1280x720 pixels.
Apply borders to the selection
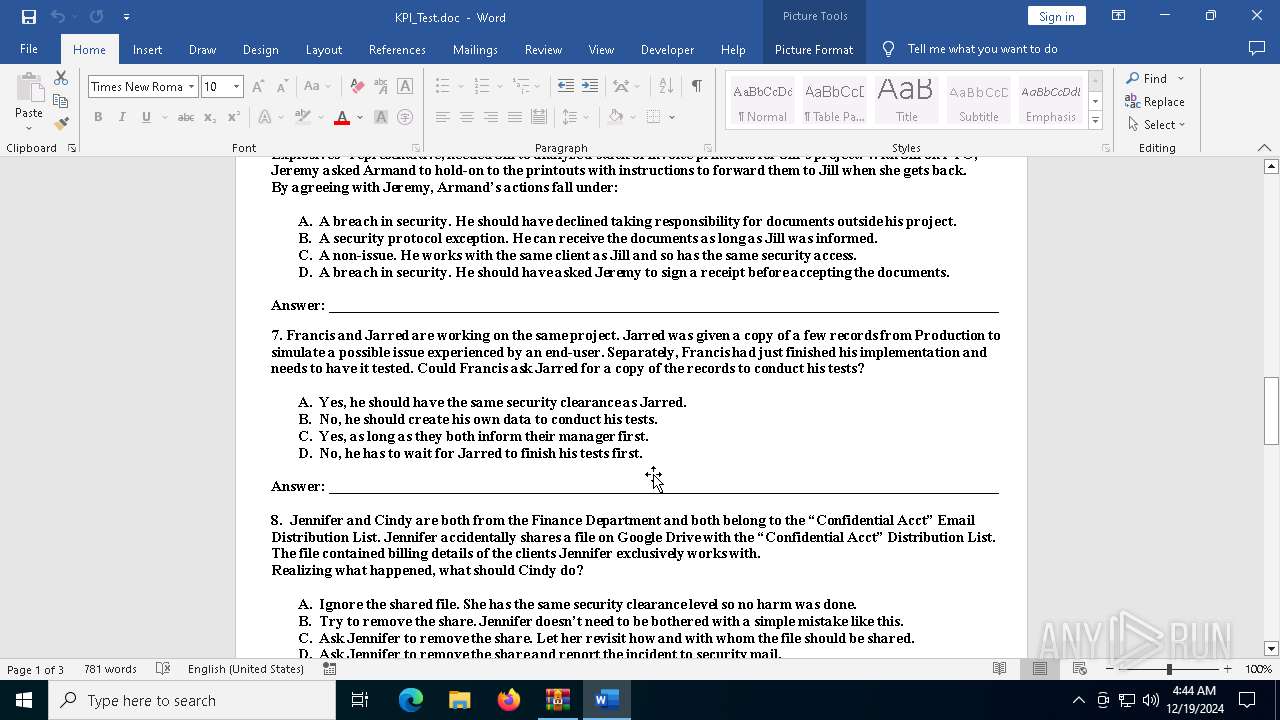pos(653,117)
